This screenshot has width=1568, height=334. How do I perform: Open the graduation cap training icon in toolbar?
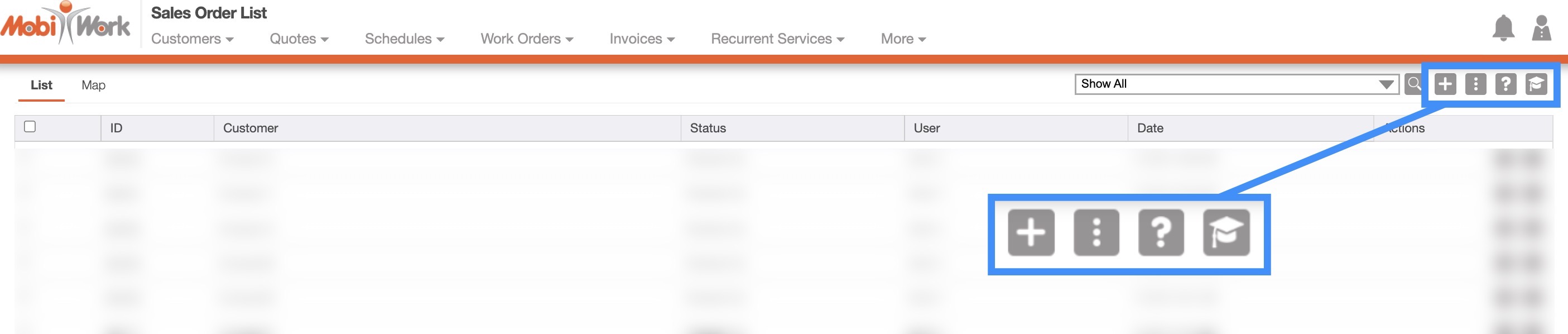[x=1536, y=84]
